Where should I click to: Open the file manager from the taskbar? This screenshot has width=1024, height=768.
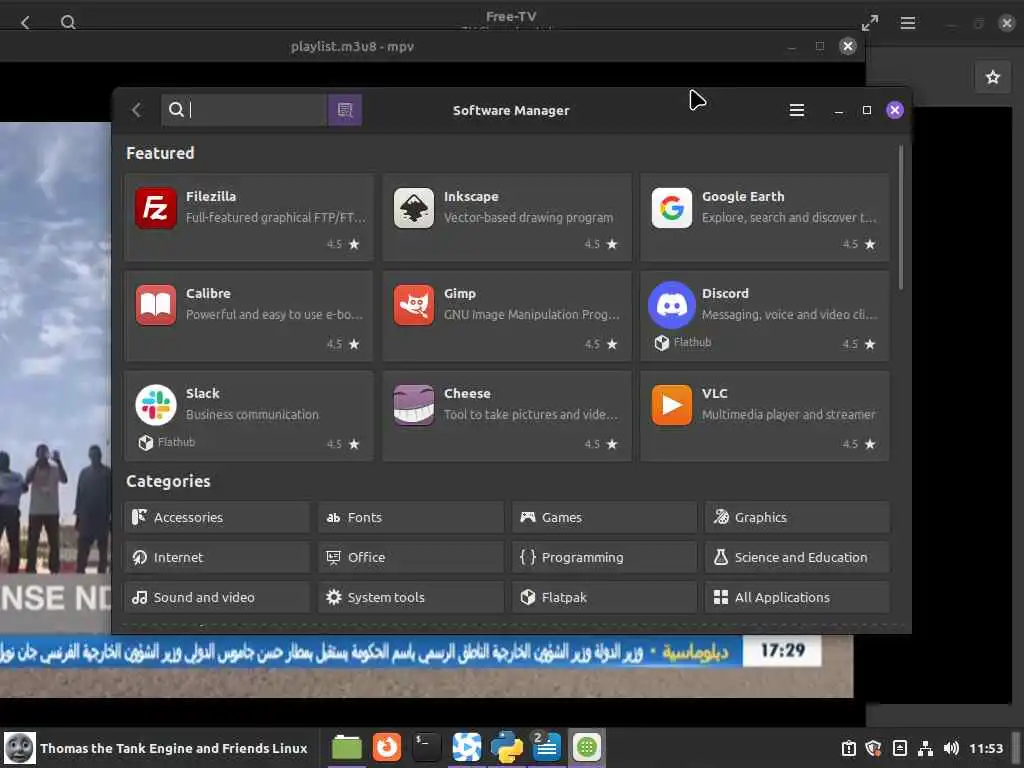tap(347, 747)
